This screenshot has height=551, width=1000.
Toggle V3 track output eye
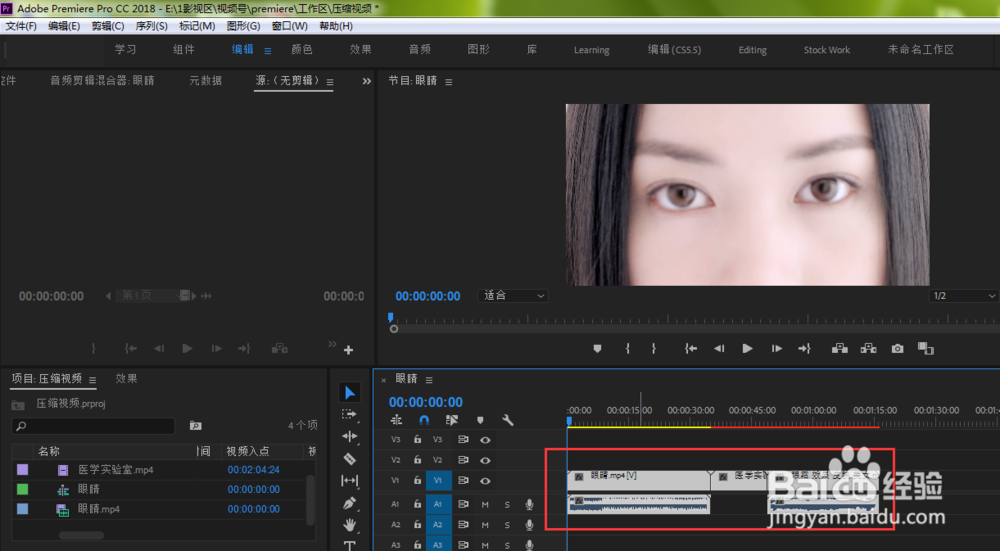[485, 440]
